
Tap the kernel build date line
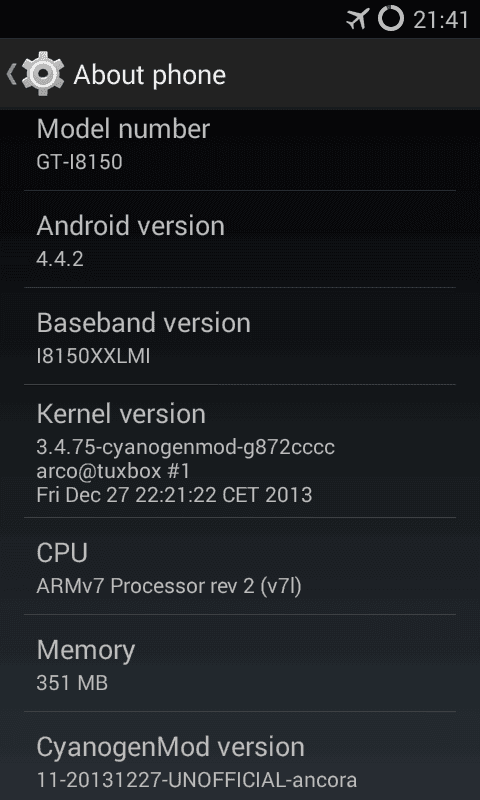tap(174, 494)
